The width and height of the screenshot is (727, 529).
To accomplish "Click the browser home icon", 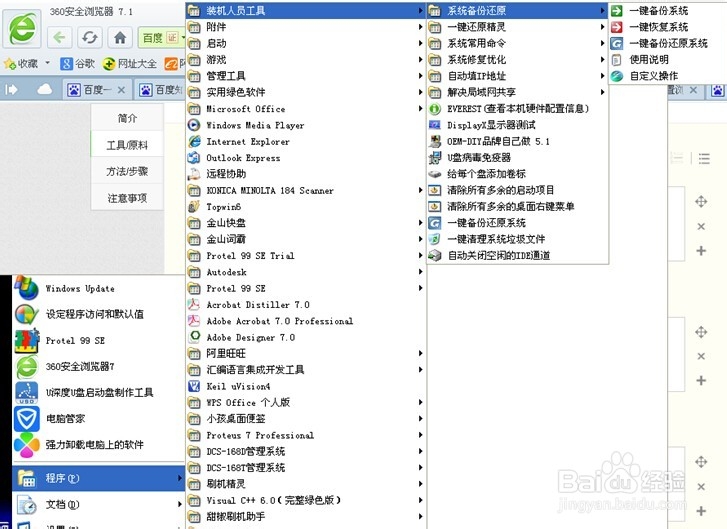I will pos(120,37).
